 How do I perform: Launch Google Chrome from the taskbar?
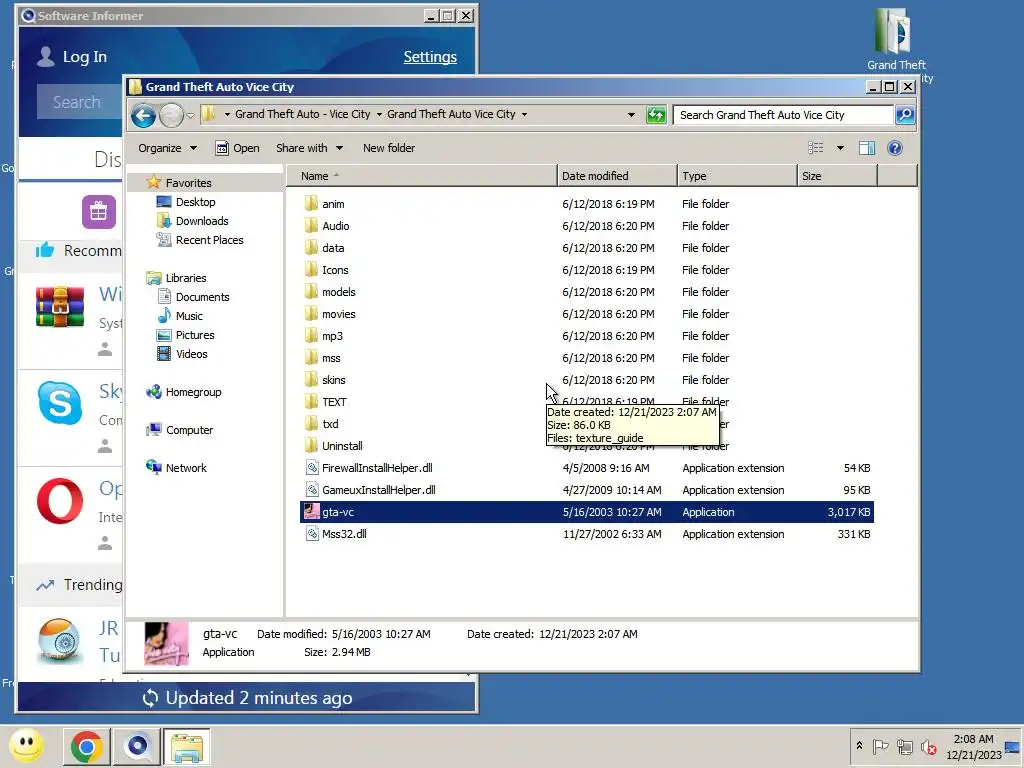pos(86,747)
